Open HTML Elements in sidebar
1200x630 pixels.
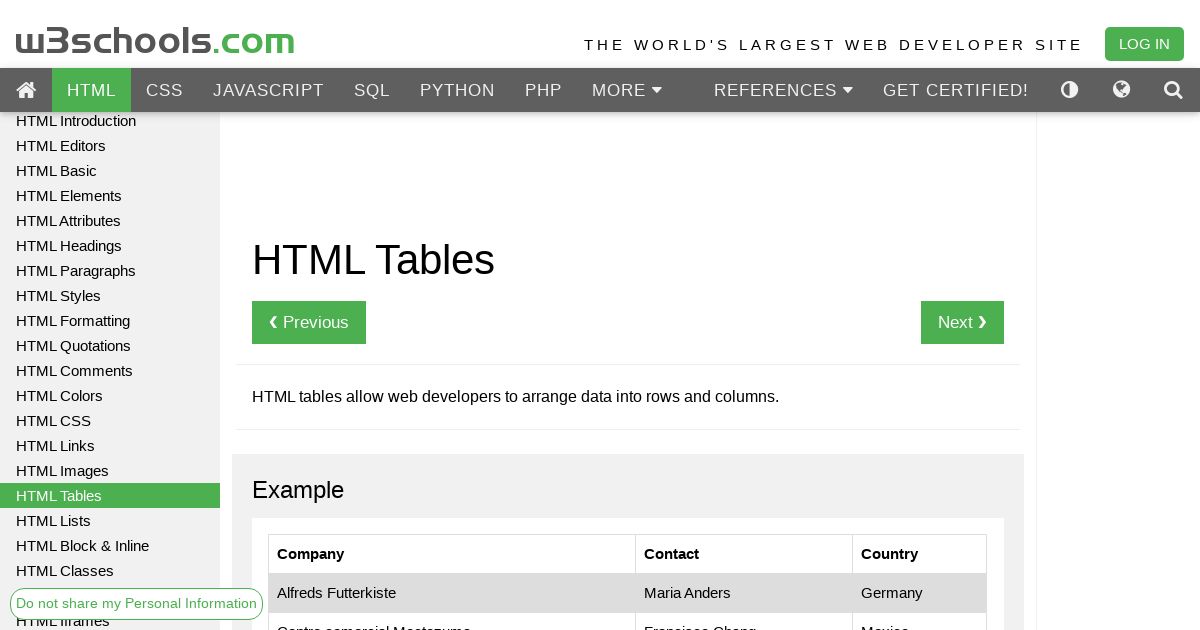pos(110,196)
